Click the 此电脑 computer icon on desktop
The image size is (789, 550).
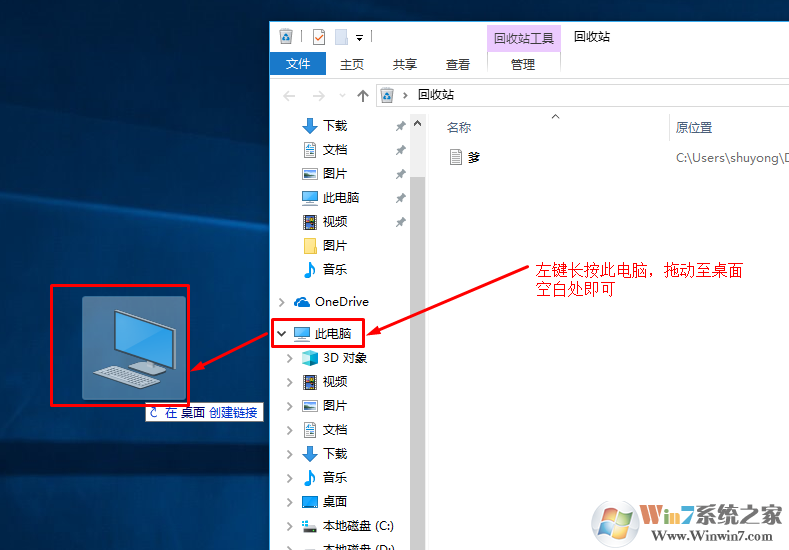[x=134, y=348]
